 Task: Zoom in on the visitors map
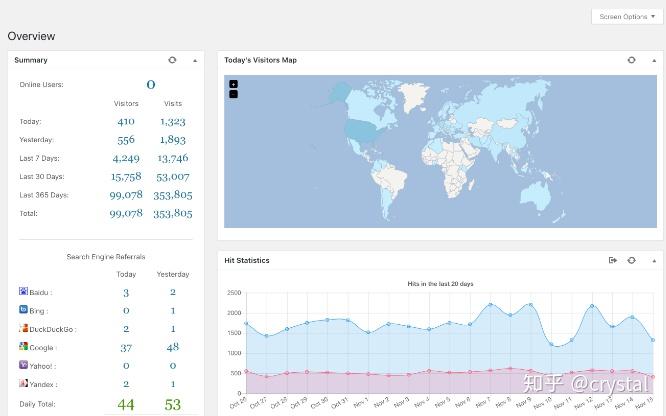234,84
